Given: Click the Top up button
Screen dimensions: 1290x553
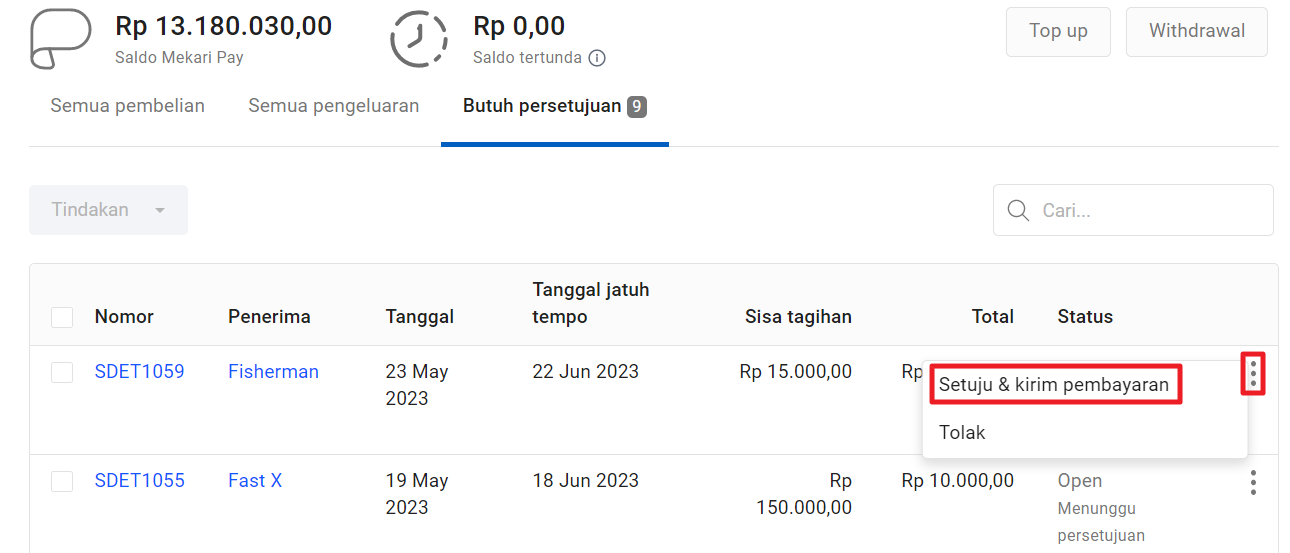Looking at the screenshot, I should coord(1058,31).
